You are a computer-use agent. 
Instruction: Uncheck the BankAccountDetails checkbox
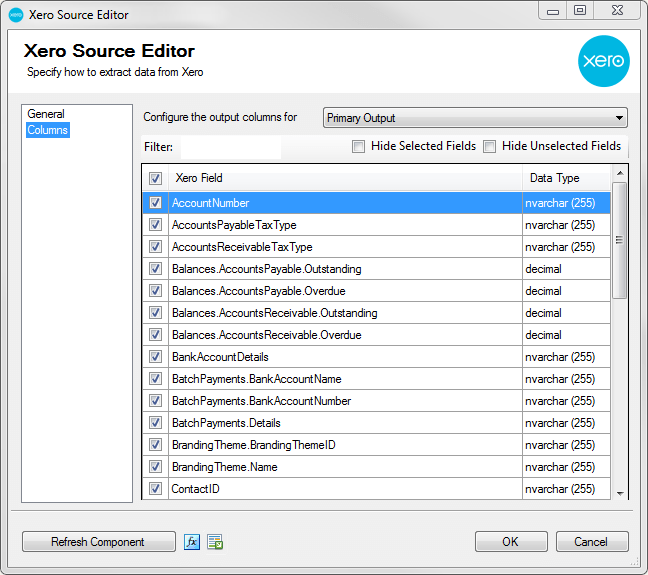(x=155, y=356)
